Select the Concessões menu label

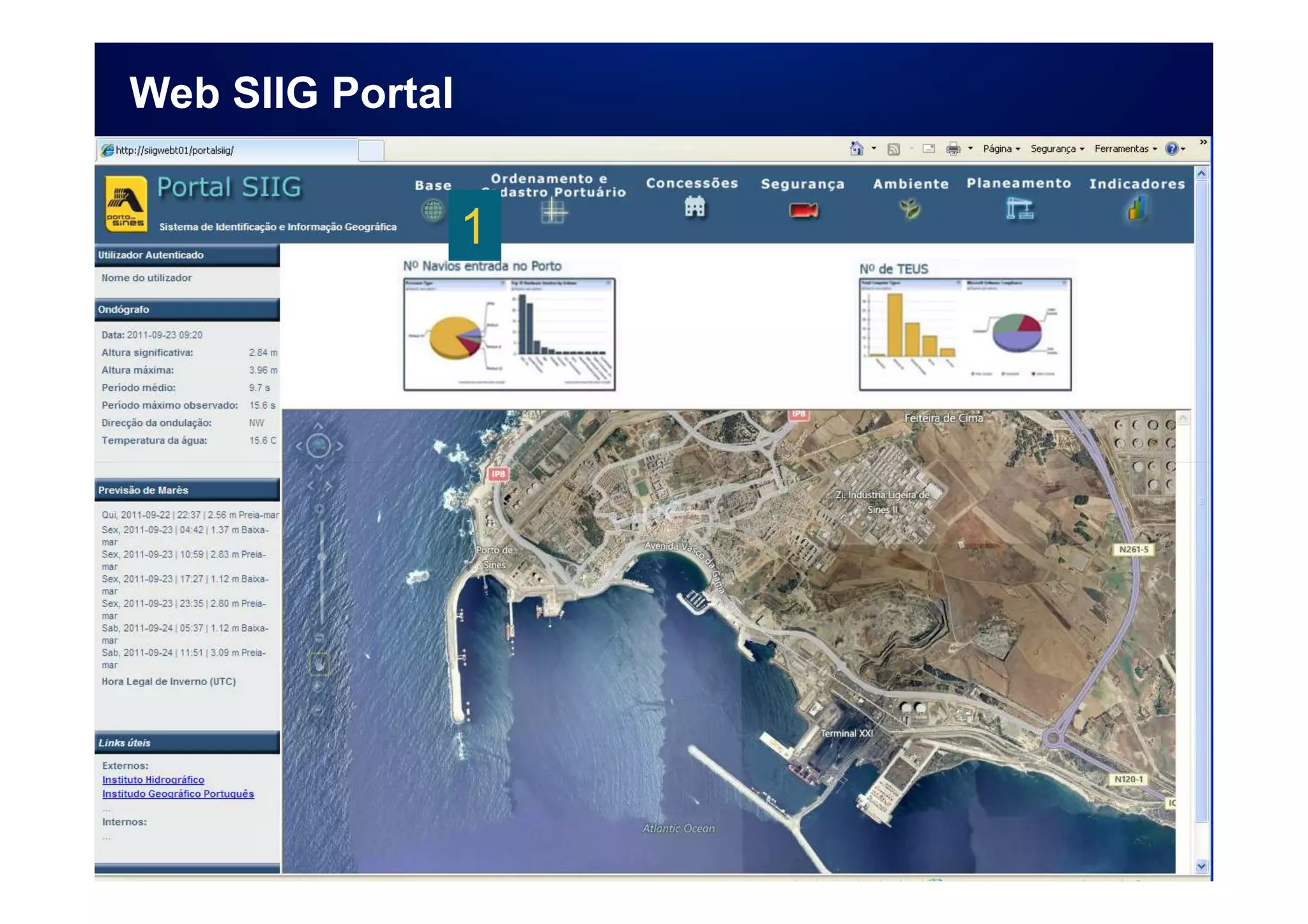[692, 183]
